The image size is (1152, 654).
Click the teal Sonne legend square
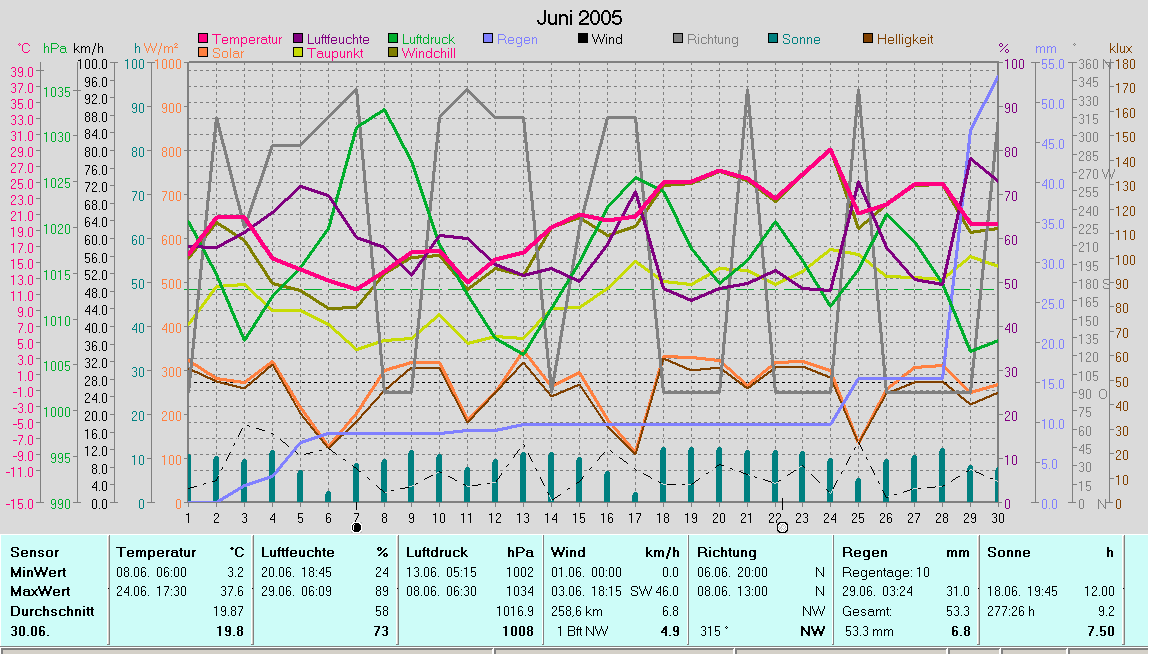pyautogui.click(x=773, y=40)
